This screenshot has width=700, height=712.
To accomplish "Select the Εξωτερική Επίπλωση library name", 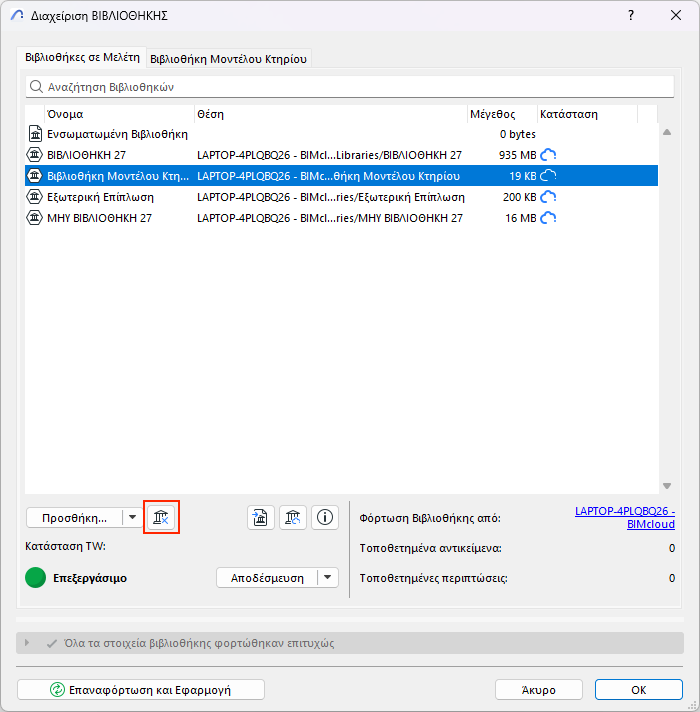I will pyautogui.click(x=100, y=197).
